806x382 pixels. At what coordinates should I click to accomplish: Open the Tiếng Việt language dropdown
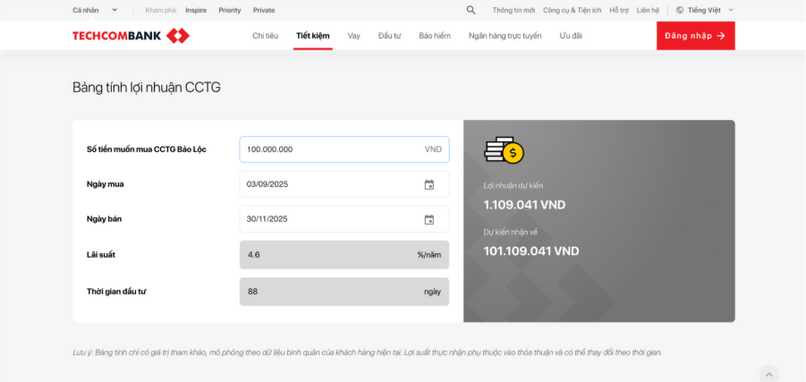point(705,10)
